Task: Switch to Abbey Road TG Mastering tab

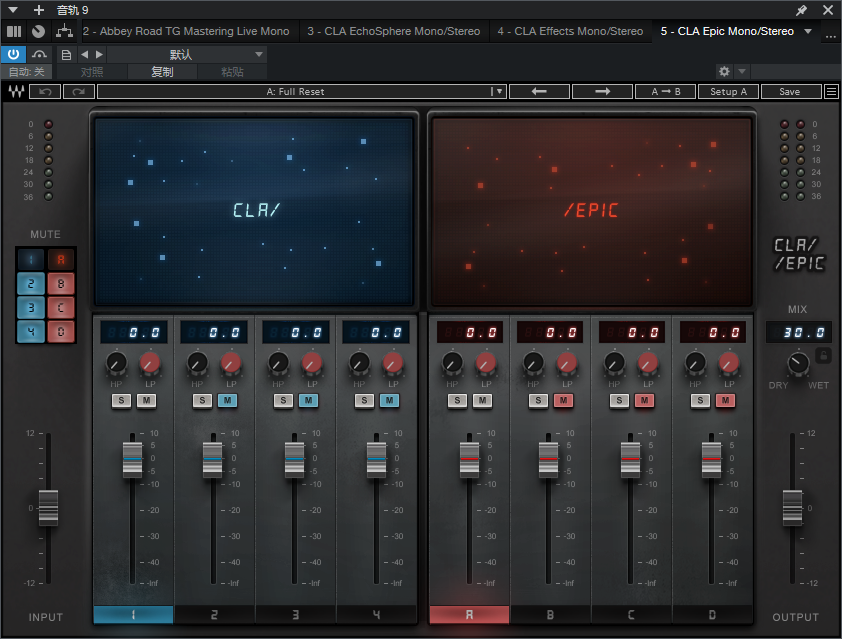Action: [x=186, y=31]
